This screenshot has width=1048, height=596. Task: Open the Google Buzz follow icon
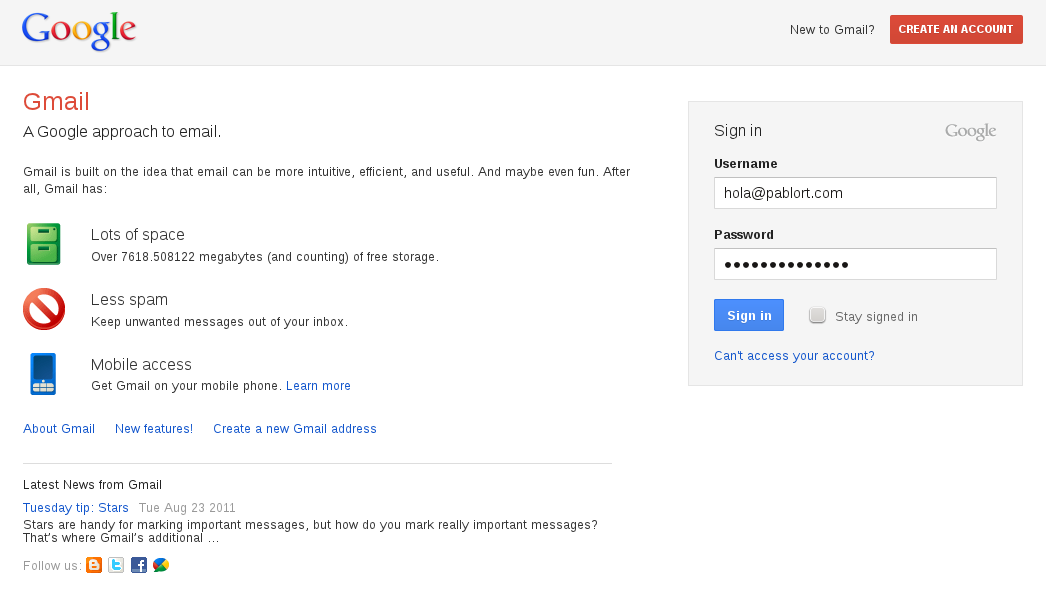pyautogui.click(x=161, y=565)
